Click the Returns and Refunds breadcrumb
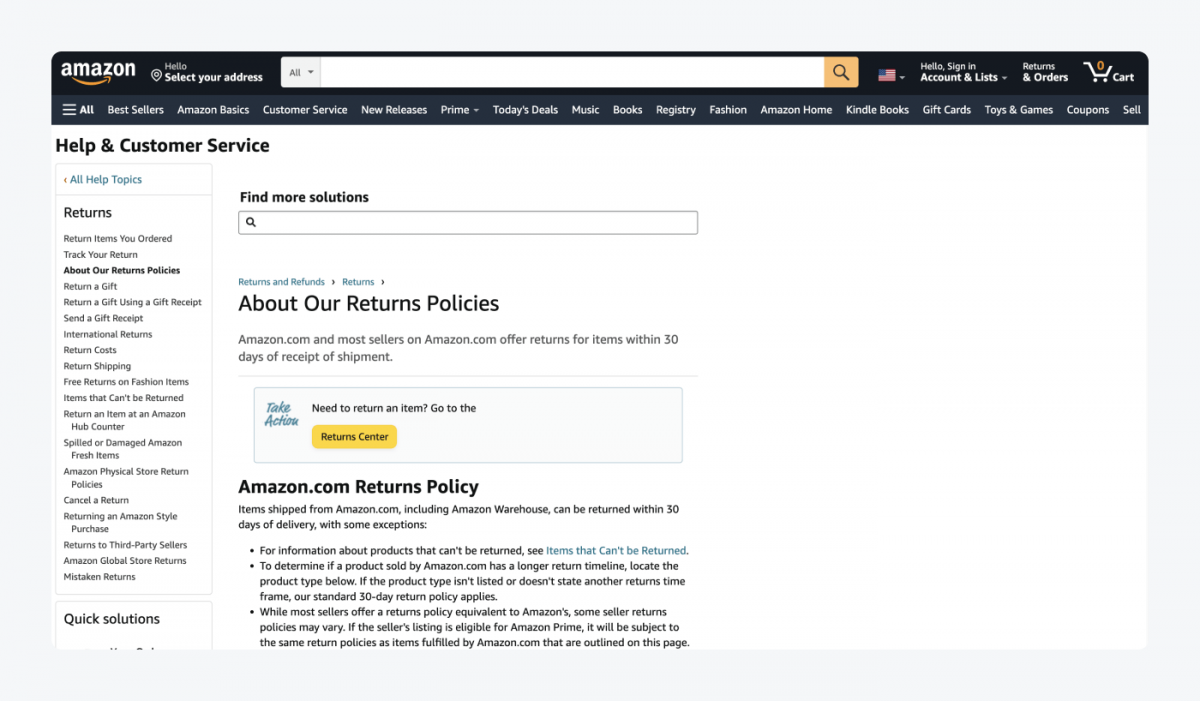The image size is (1200, 701). pyautogui.click(x=281, y=281)
